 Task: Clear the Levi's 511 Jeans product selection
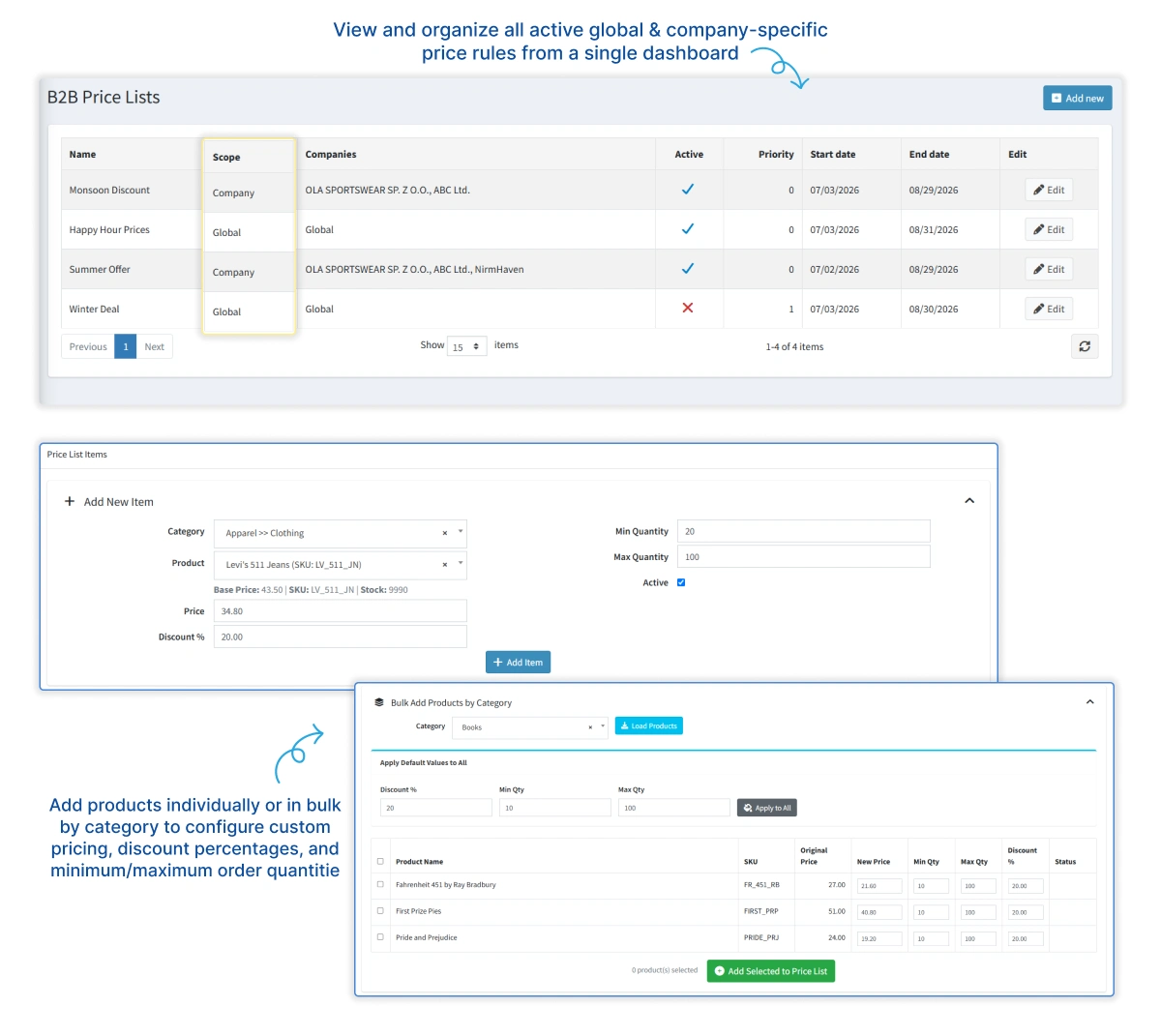pos(445,564)
